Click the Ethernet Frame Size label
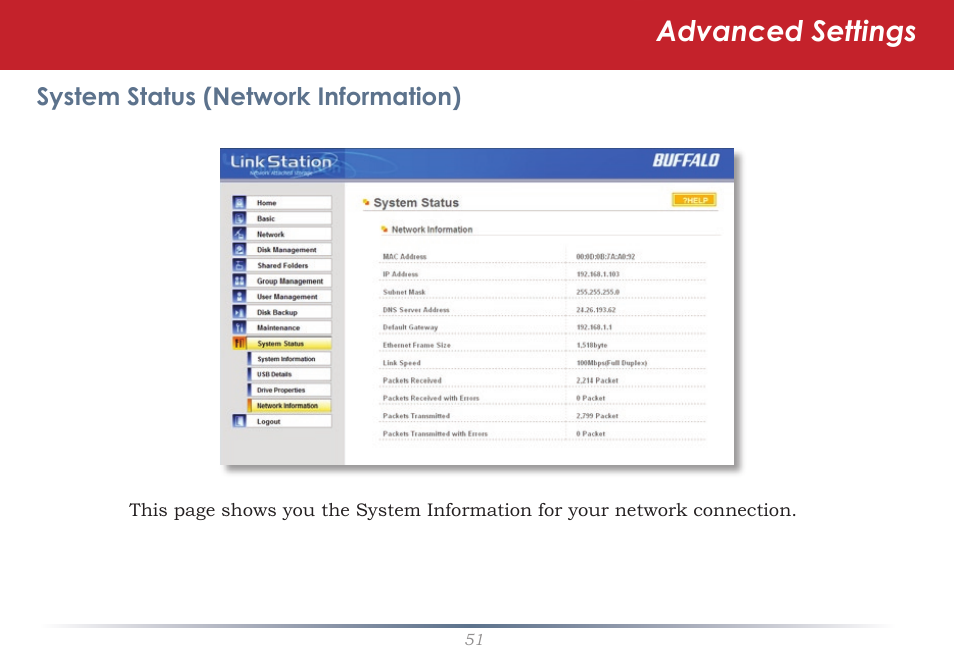 coord(417,344)
